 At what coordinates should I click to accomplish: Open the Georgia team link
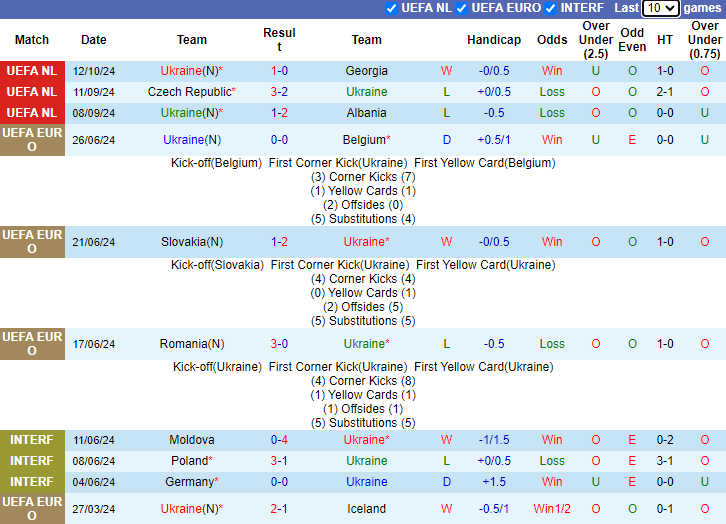click(366, 71)
